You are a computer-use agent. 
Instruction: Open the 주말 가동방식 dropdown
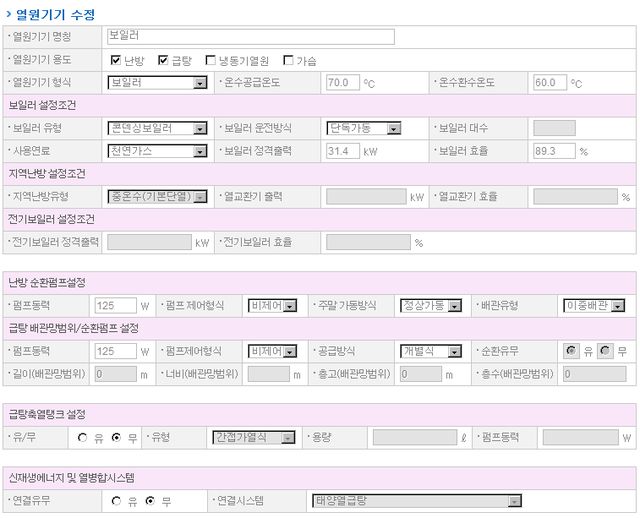point(429,305)
